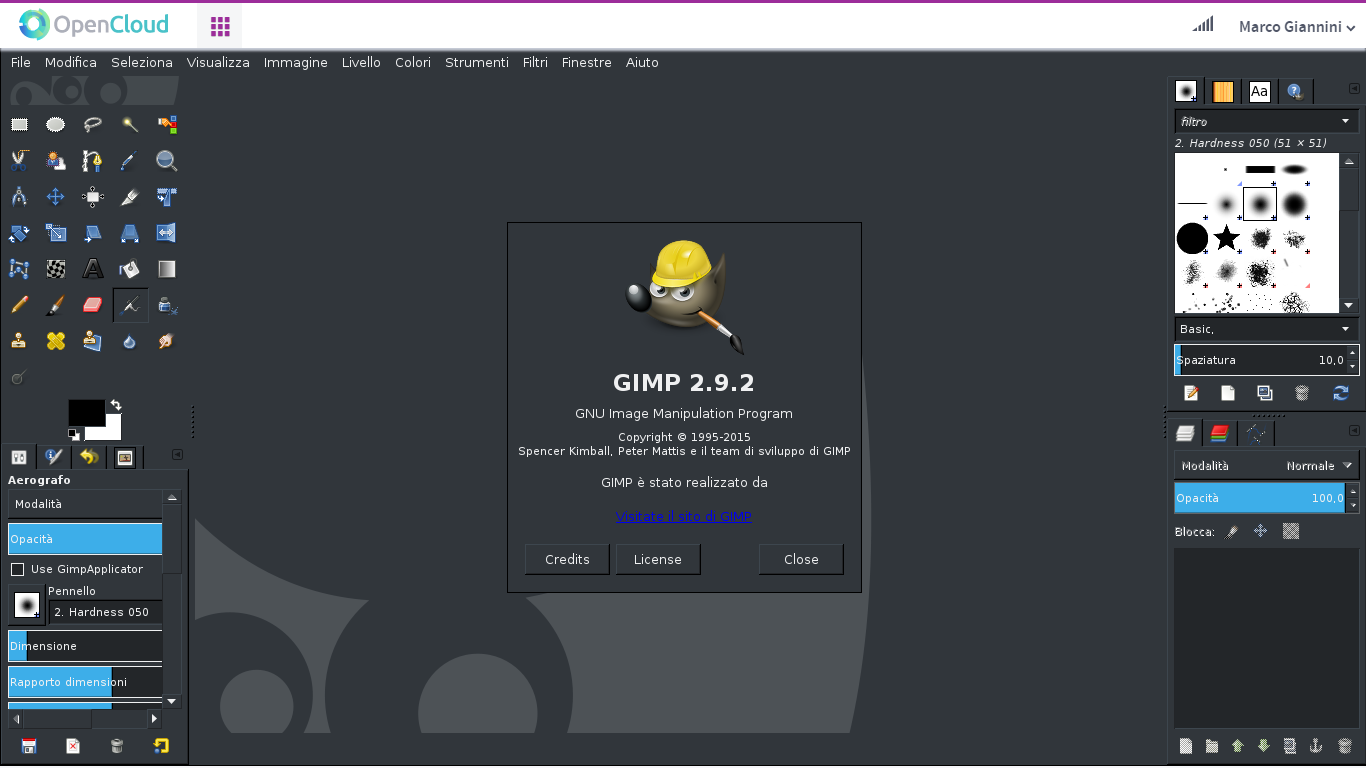Close the GIMP About dialog
Image resolution: width=1366 pixels, height=768 pixels.
801,559
